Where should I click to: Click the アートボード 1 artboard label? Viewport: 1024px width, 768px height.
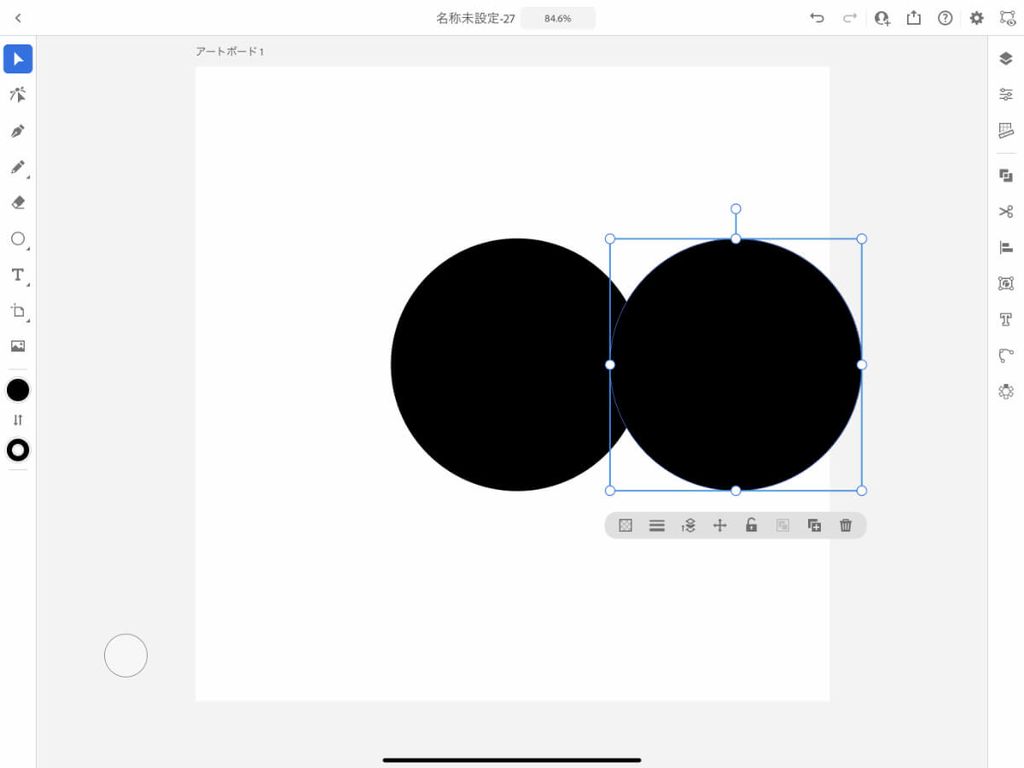pyautogui.click(x=229, y=52)
